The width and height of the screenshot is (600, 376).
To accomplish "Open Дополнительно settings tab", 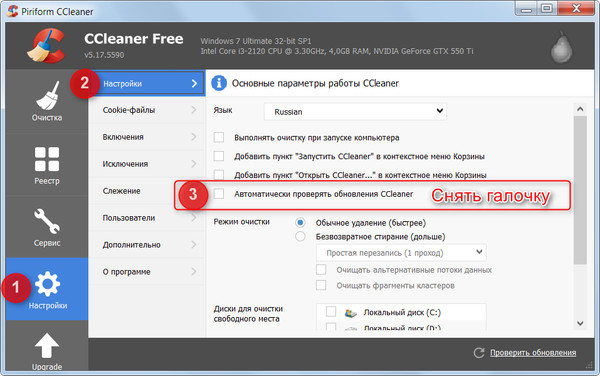I will click(x=147, y=245).
